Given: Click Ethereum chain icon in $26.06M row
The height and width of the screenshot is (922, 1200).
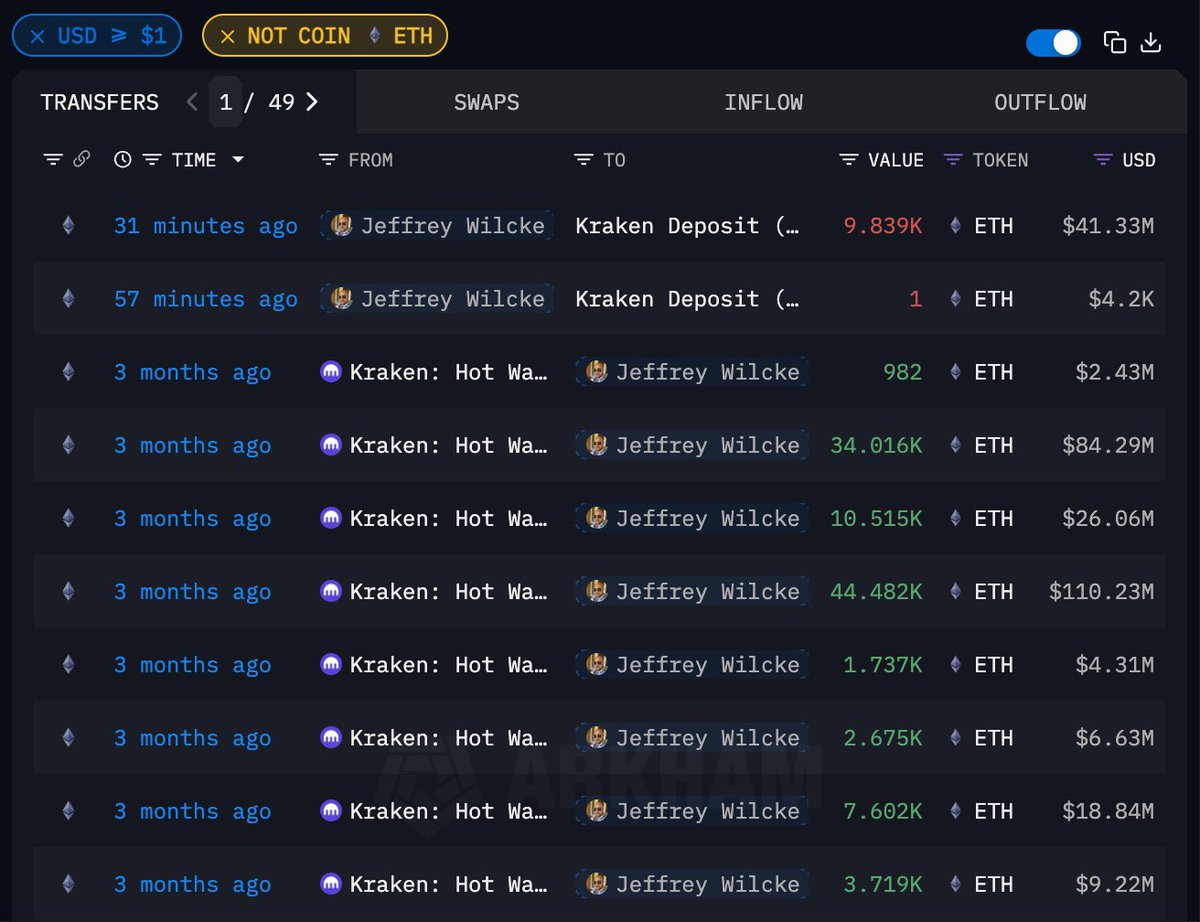Looking at the screenshot, I should [68, 518].
